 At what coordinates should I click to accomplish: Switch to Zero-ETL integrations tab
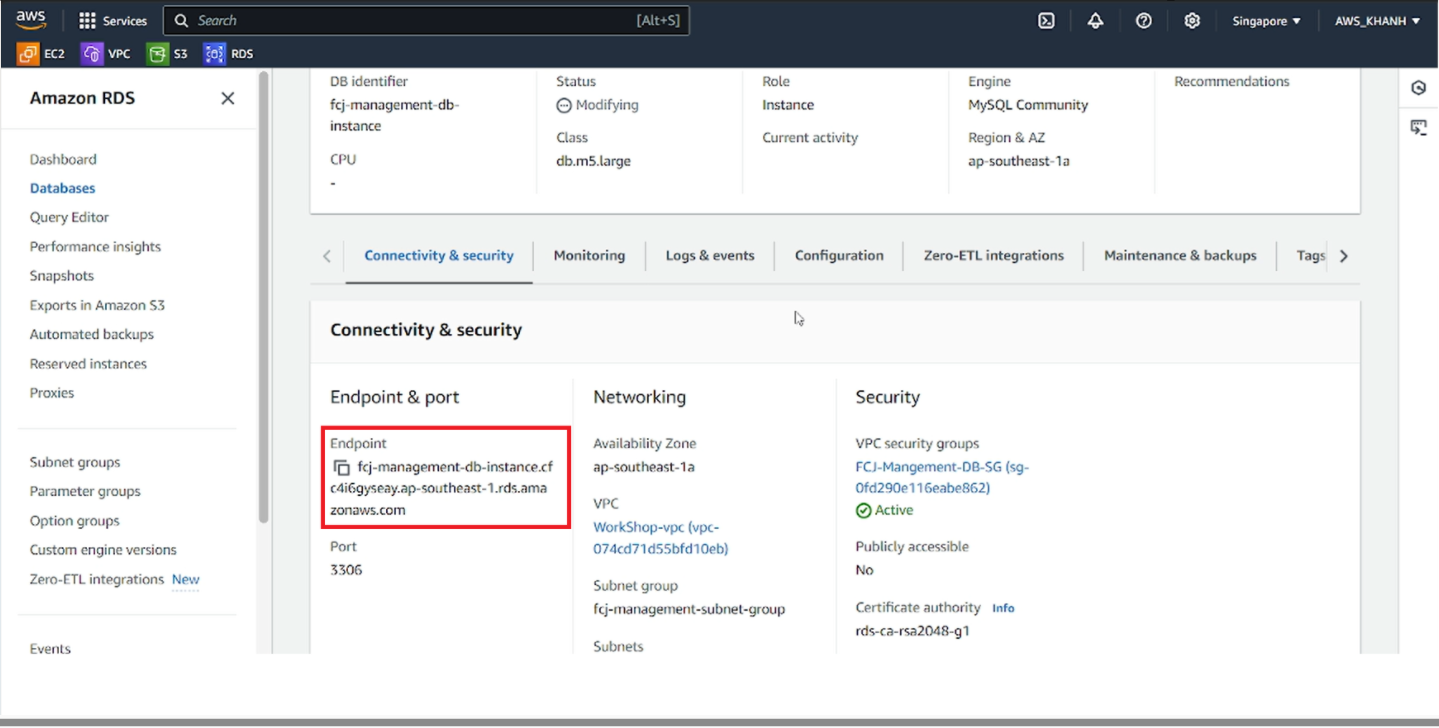pos(994,256)
